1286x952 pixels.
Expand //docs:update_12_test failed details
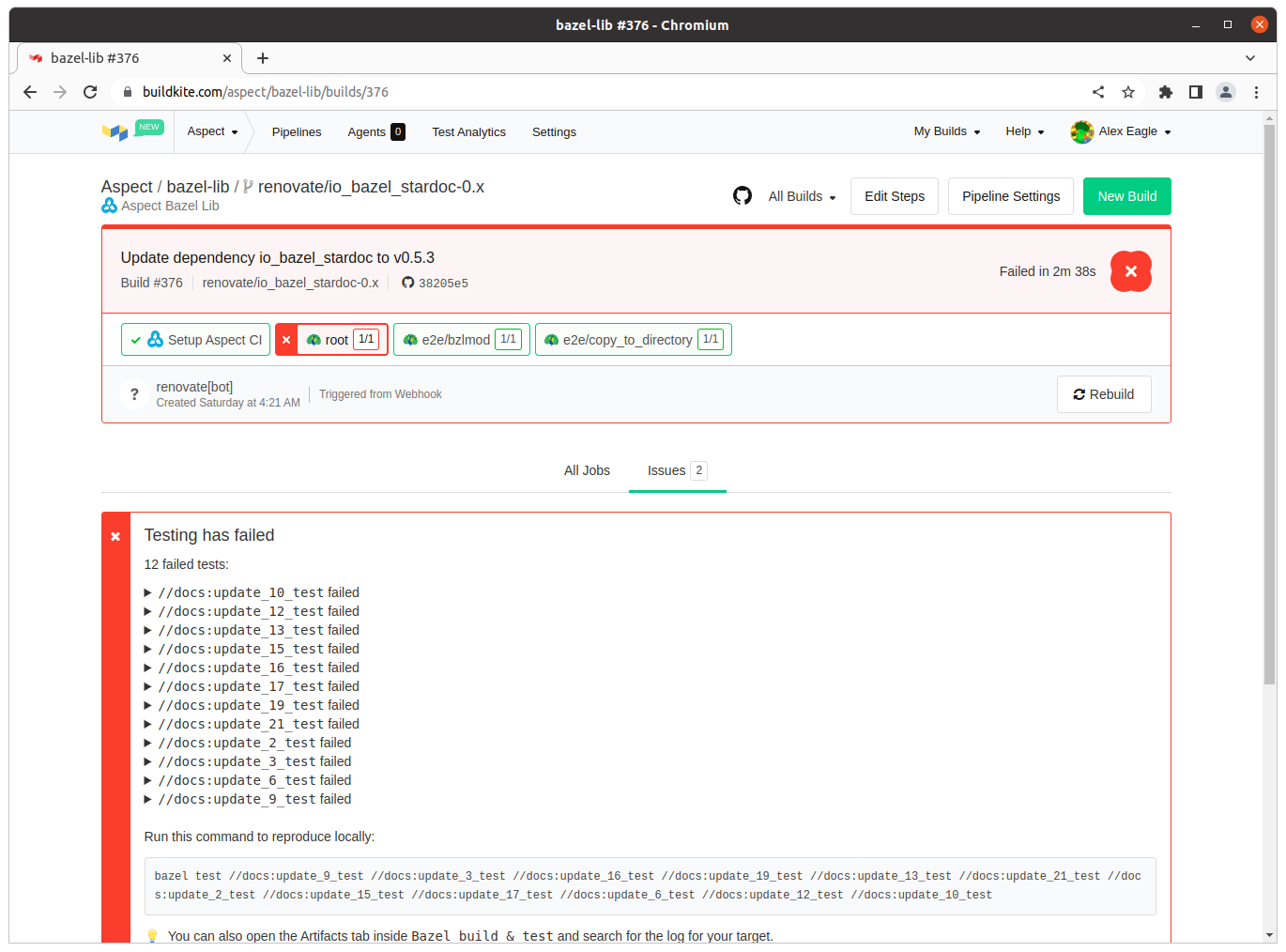[x=251, y=611]
